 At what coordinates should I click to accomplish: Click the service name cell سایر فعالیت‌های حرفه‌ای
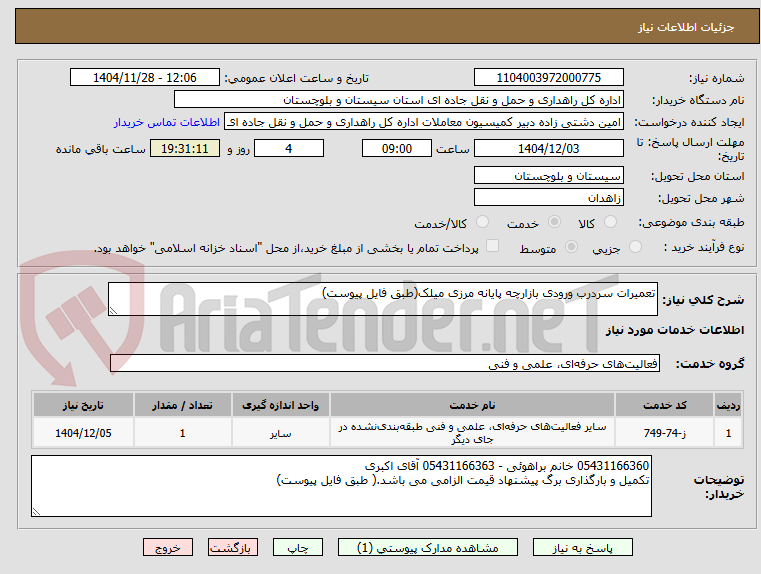(472, 433)
